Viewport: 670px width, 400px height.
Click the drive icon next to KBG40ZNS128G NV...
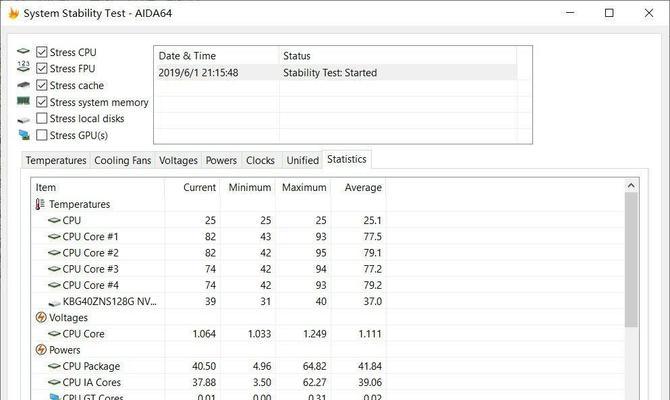pos(54,303)
